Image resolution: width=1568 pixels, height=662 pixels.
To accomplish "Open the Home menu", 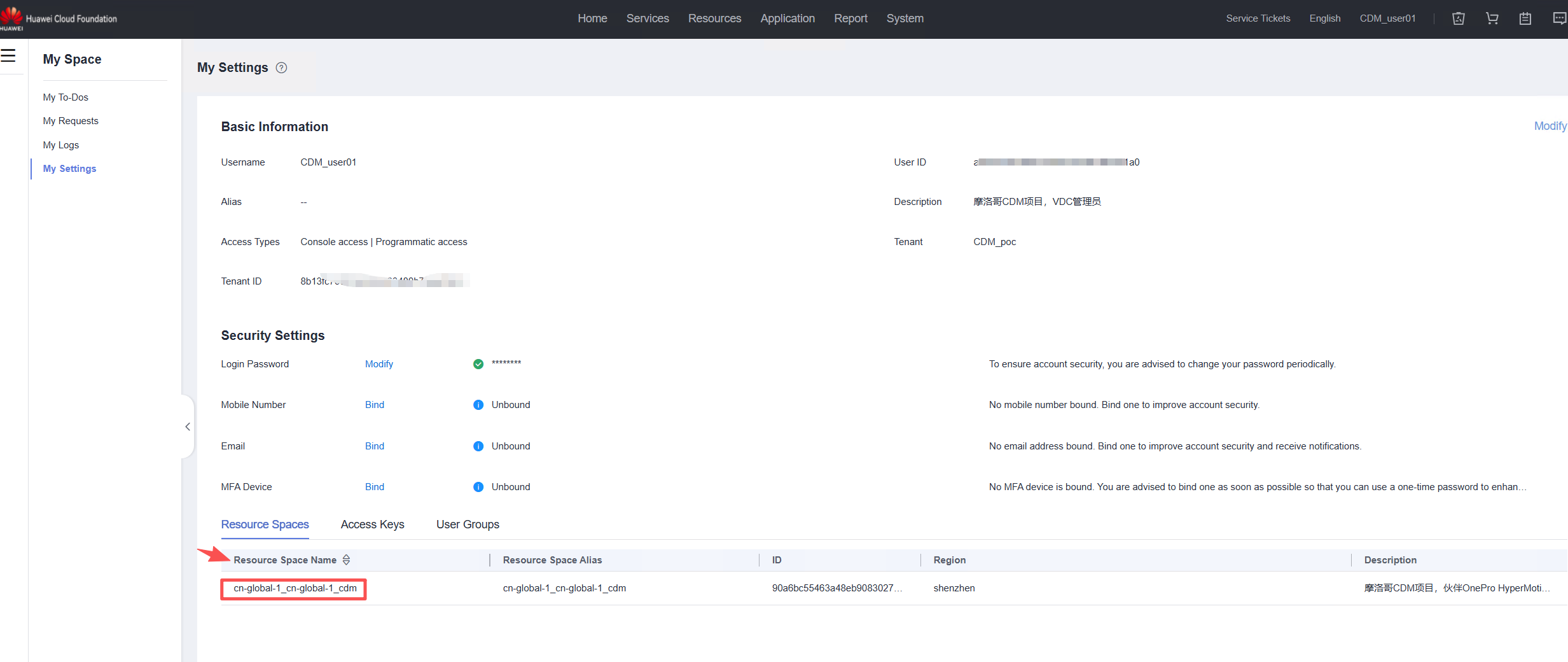I will coord(592,18).
